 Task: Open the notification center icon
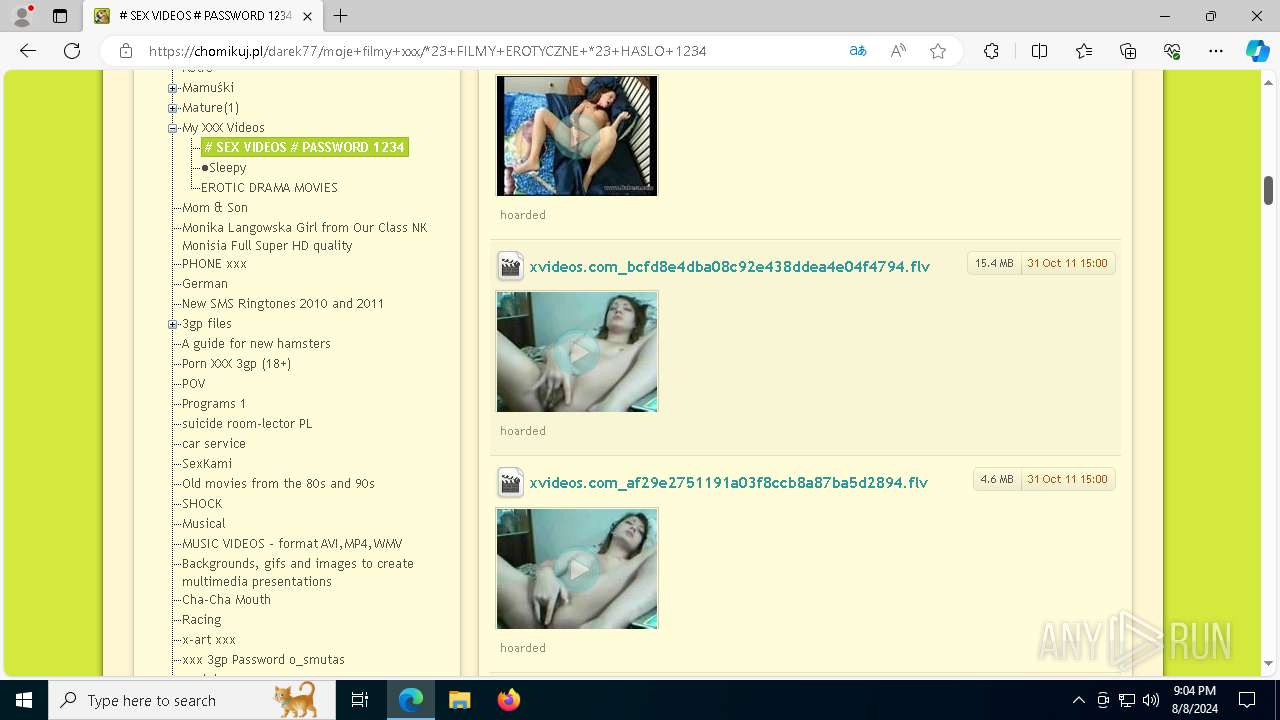pyautogui.click(x=1247, y=700)
